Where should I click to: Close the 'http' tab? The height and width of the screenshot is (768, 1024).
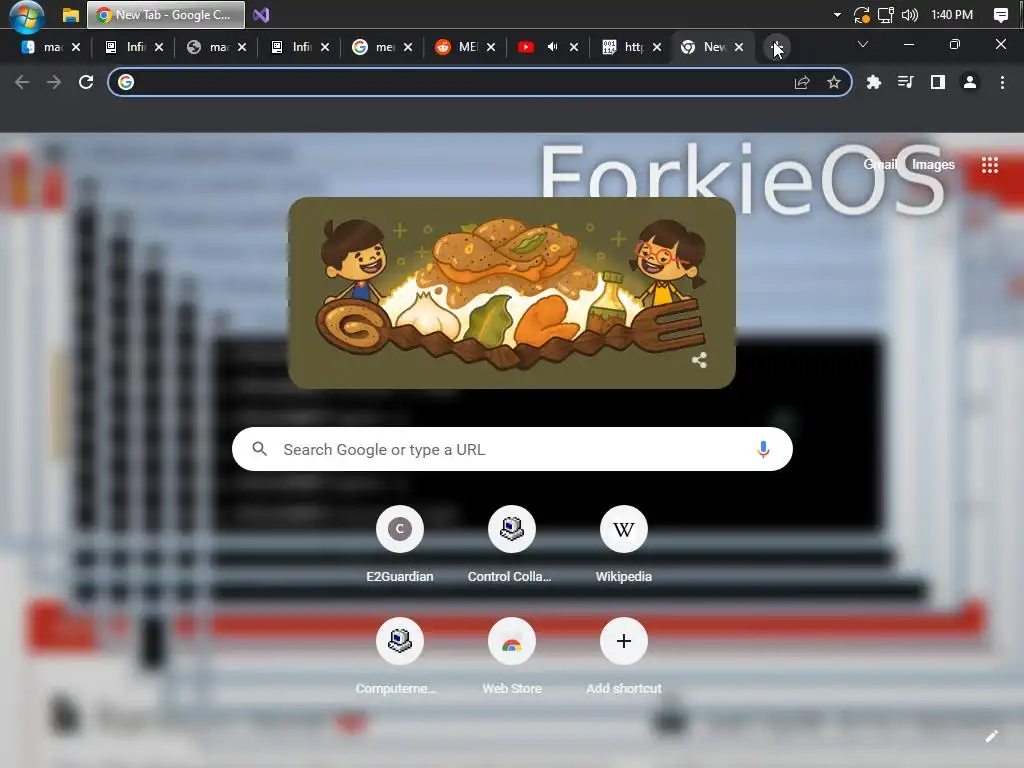click(x=656, y=47)
